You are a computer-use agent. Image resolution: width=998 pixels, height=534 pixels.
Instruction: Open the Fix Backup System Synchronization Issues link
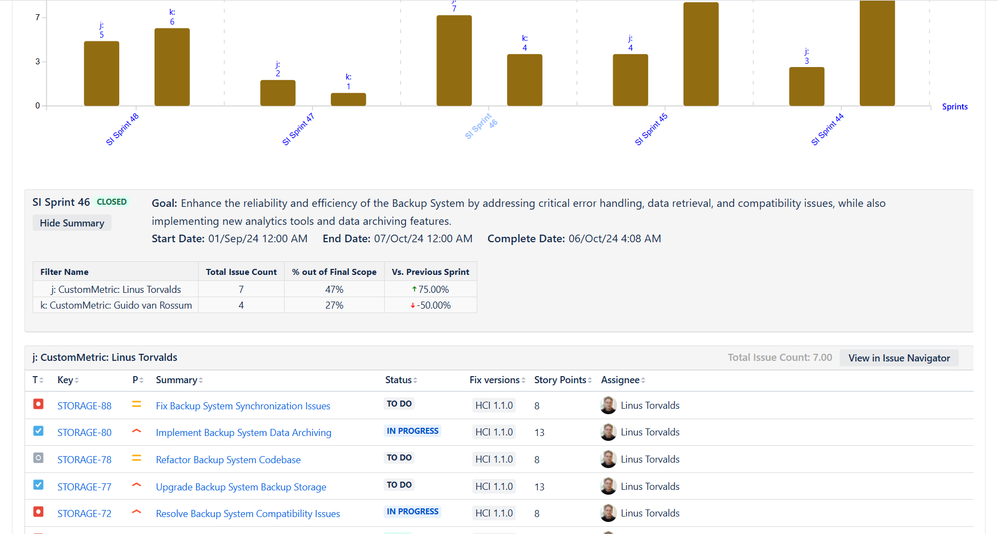click(243, 405)
